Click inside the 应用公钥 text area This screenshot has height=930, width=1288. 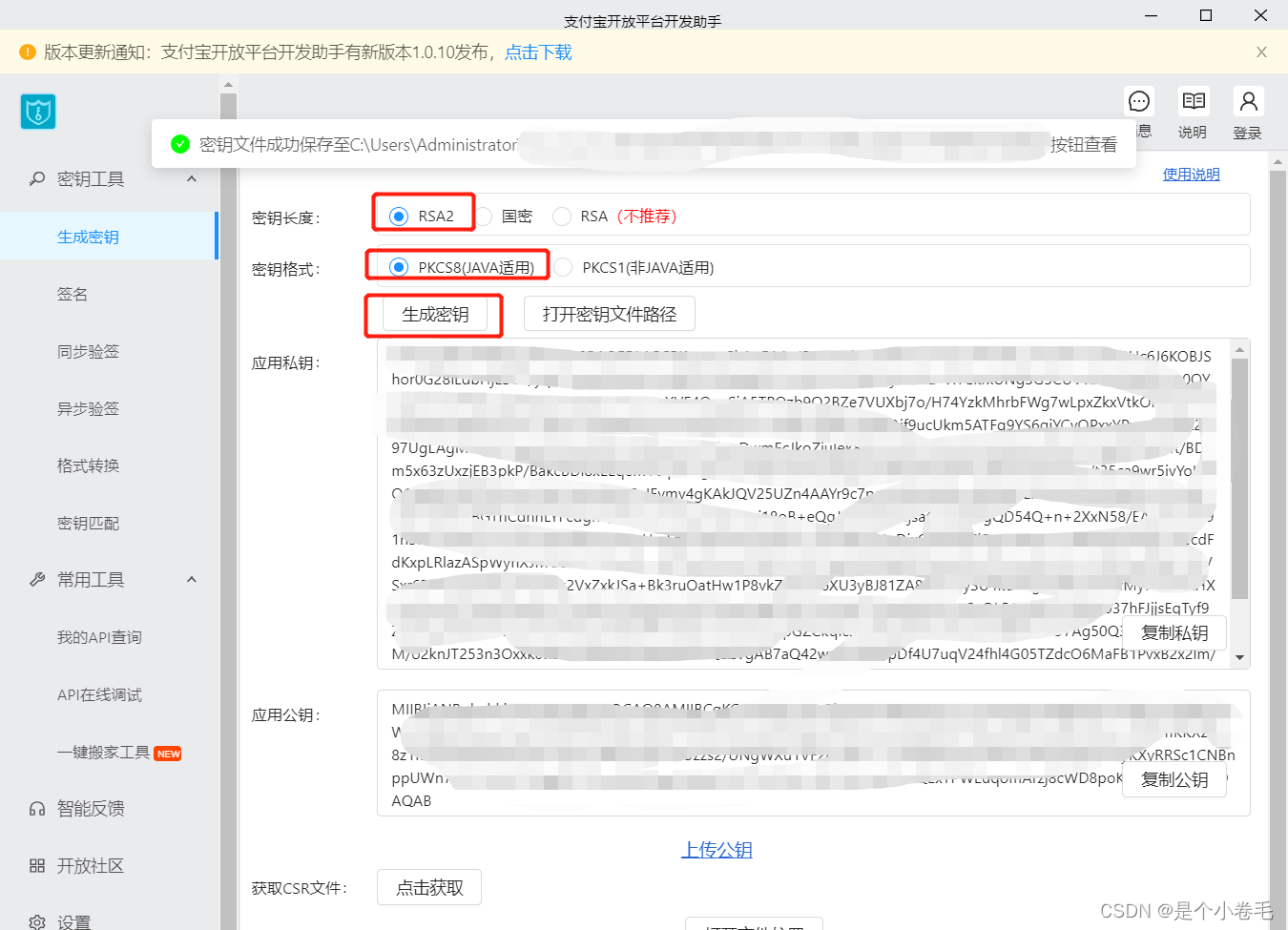click(813, 753)
